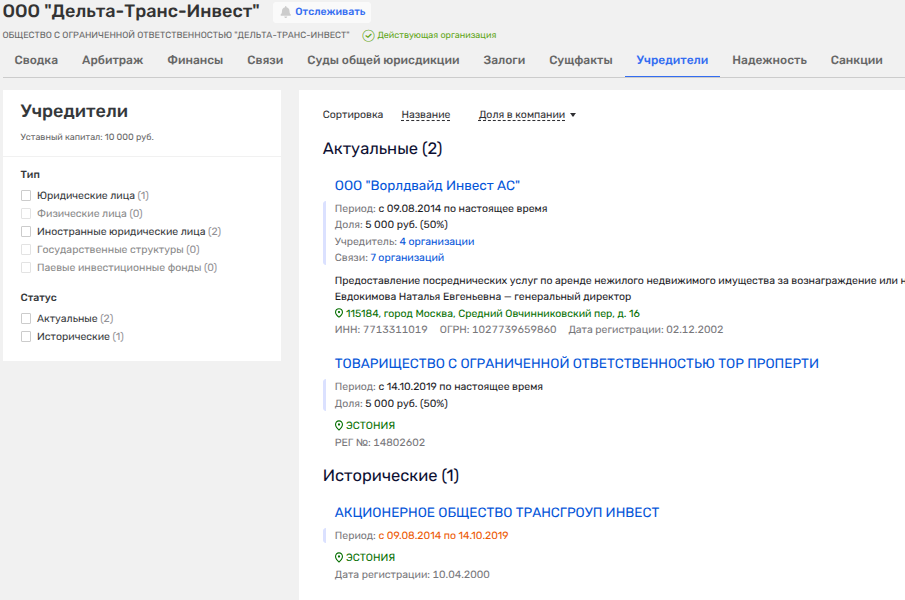Toggle the Юридические лица checkbox
Viewport: 905px width, 600px height.
click(x=27, y=196)
